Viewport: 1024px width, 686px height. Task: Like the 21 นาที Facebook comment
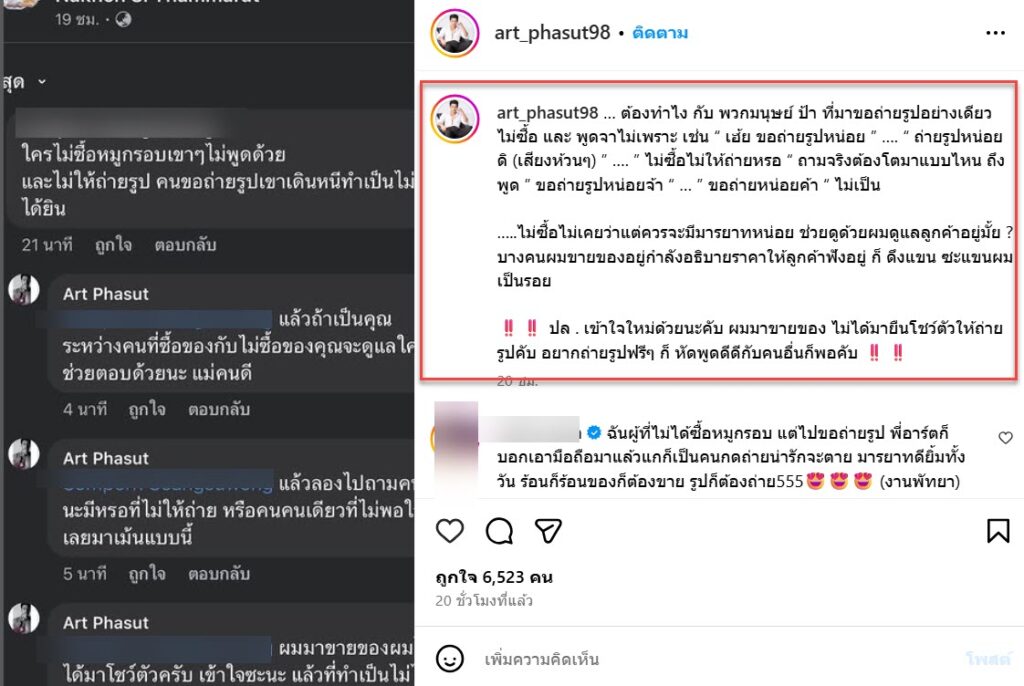pyautogui.click(x=113, y=245)
